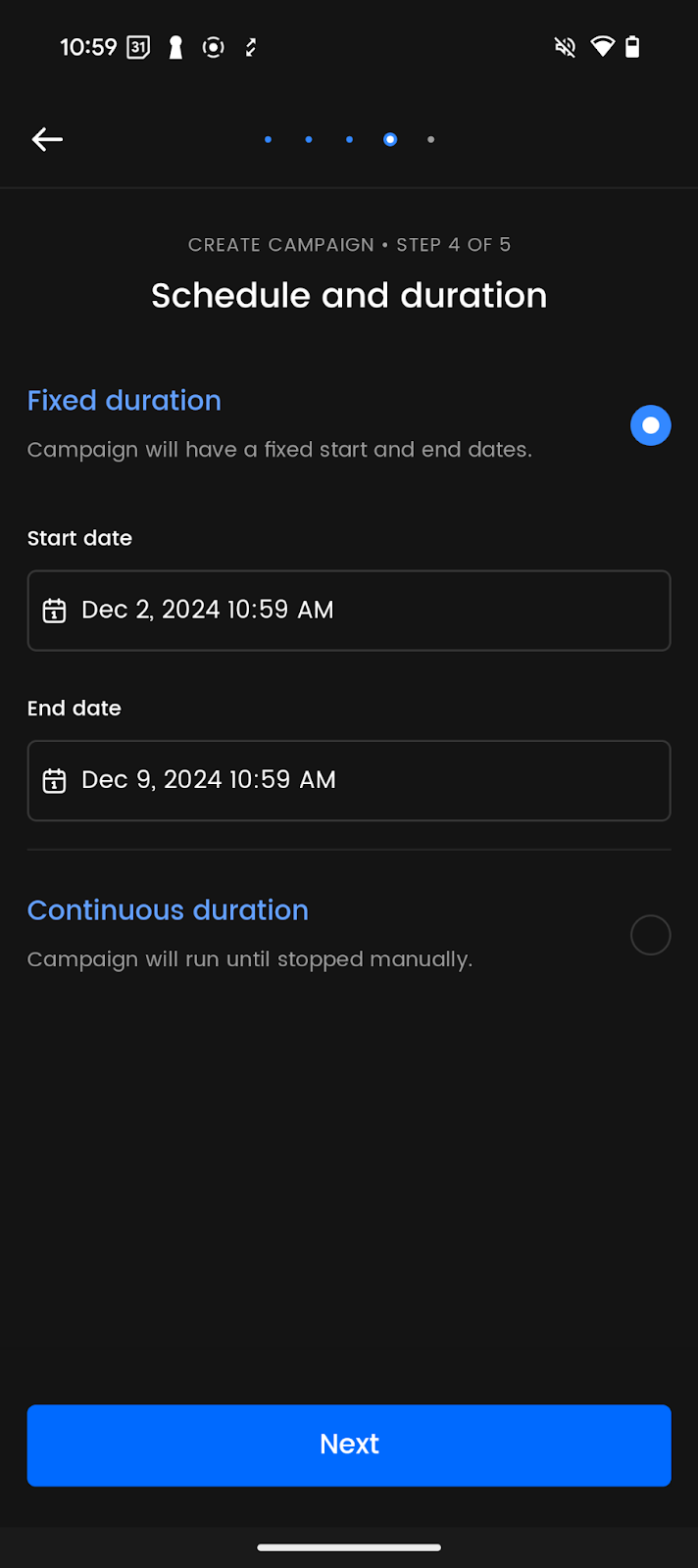The width and height of the screenshot is (698, 1568).
Task: Tap the screen record icon in status bar
Action: pyautogui.click(x=213, y=47)
